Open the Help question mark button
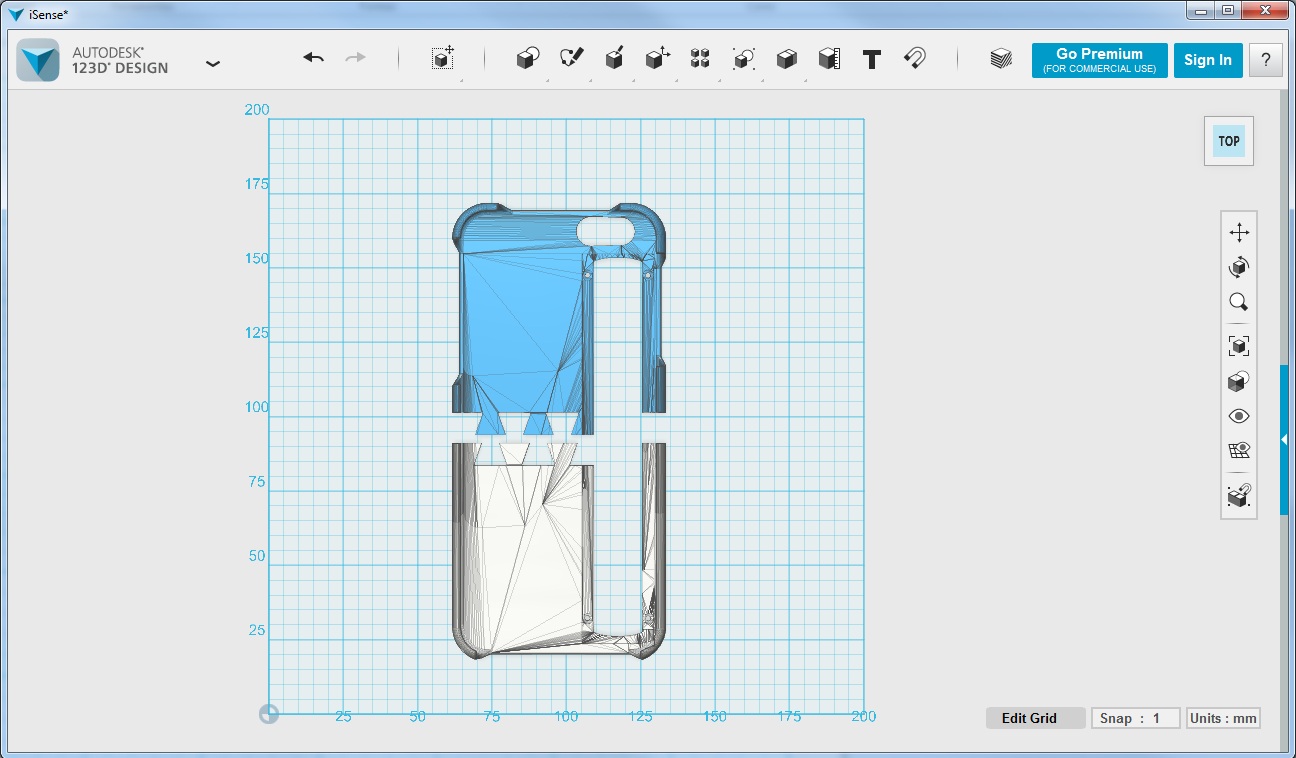The width and height of the screenshot is (1296, 758). pos(1266,60)
